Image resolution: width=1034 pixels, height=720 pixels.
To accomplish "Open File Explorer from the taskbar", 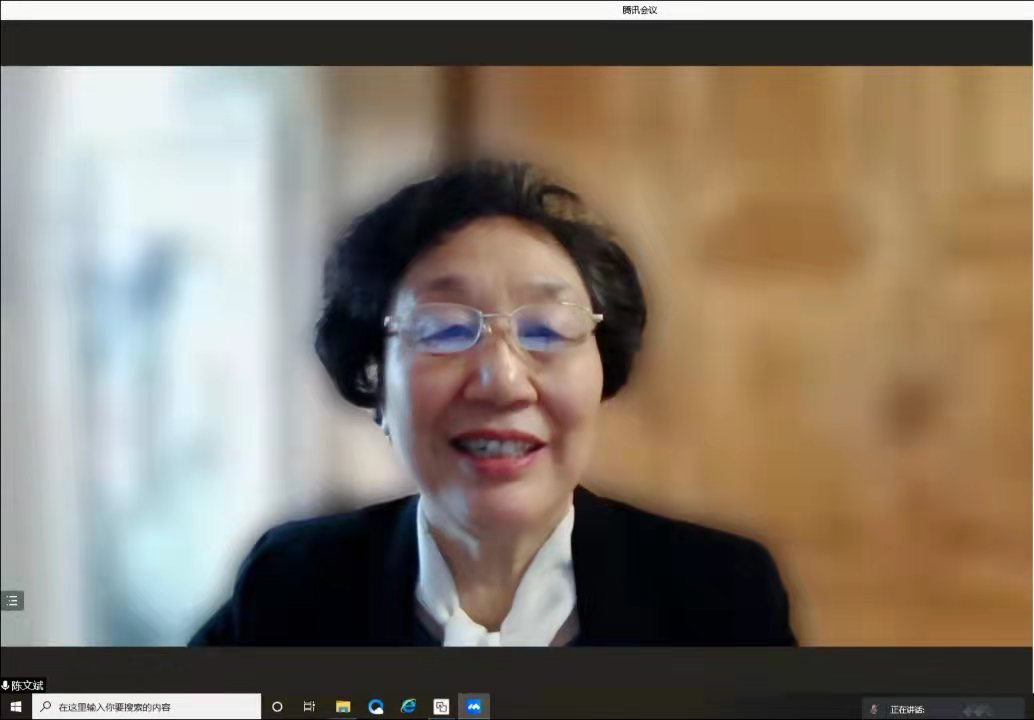I will click(343, 707).
